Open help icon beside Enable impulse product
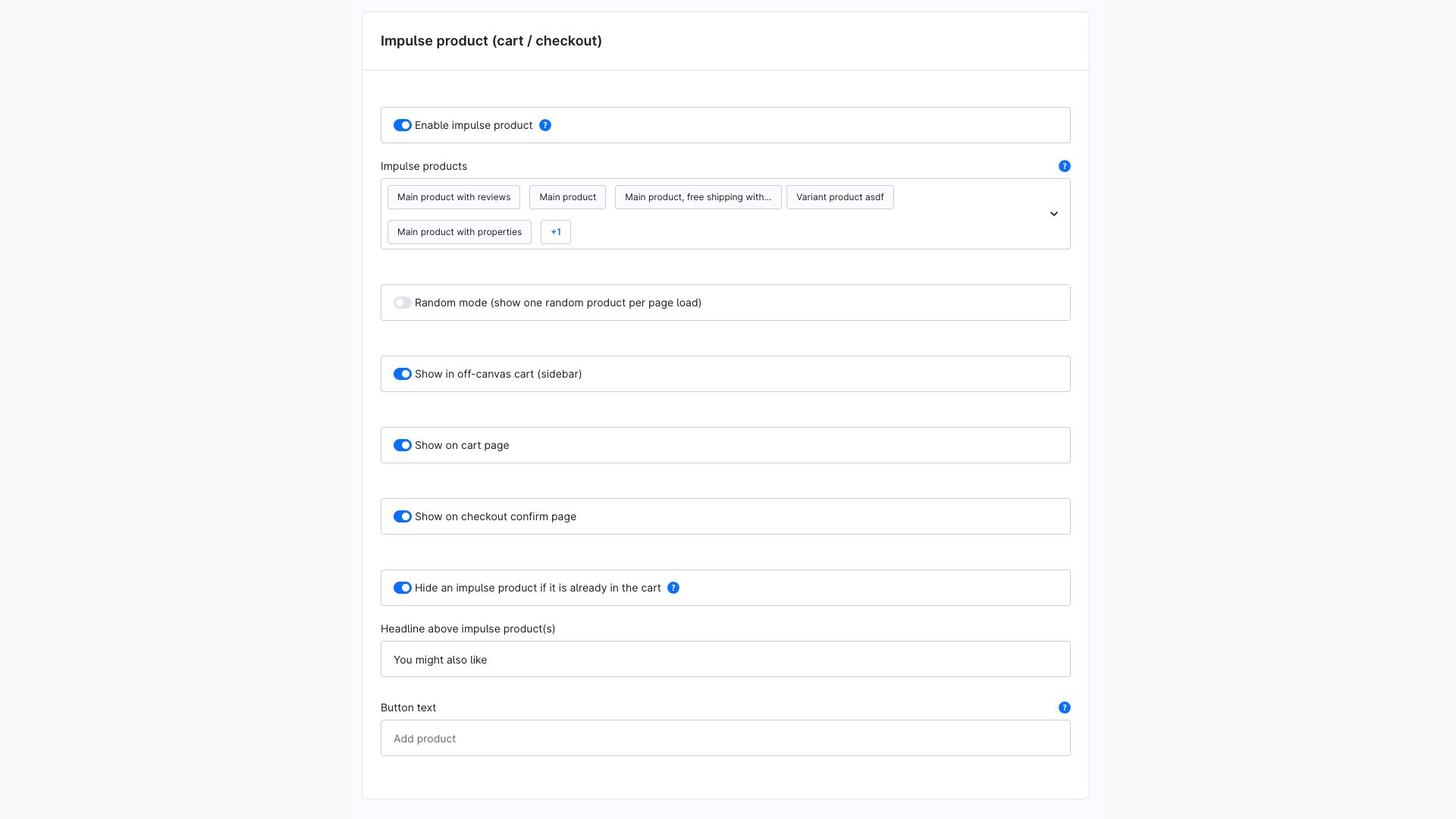 tap(545, 125)
